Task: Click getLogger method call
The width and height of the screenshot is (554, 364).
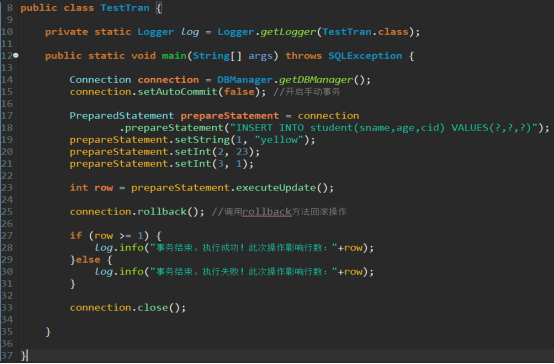Action: tap(288, 32)
